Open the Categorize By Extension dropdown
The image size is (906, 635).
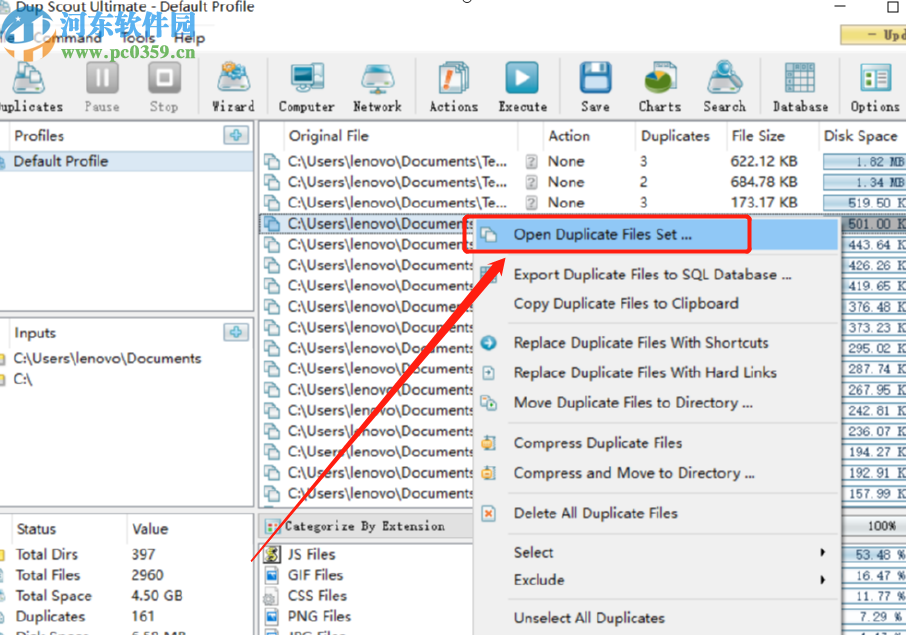coord(366,526)
